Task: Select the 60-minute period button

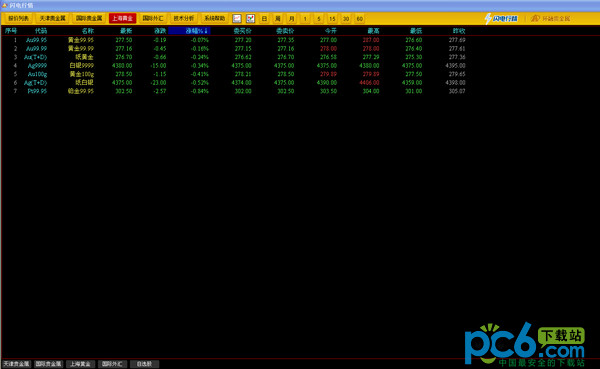Action: [x=360, y=18]
